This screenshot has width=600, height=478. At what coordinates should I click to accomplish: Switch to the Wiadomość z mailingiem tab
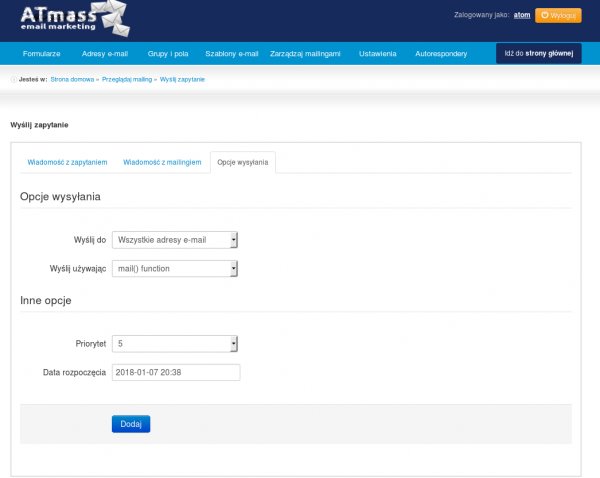(x=162, y=162)
